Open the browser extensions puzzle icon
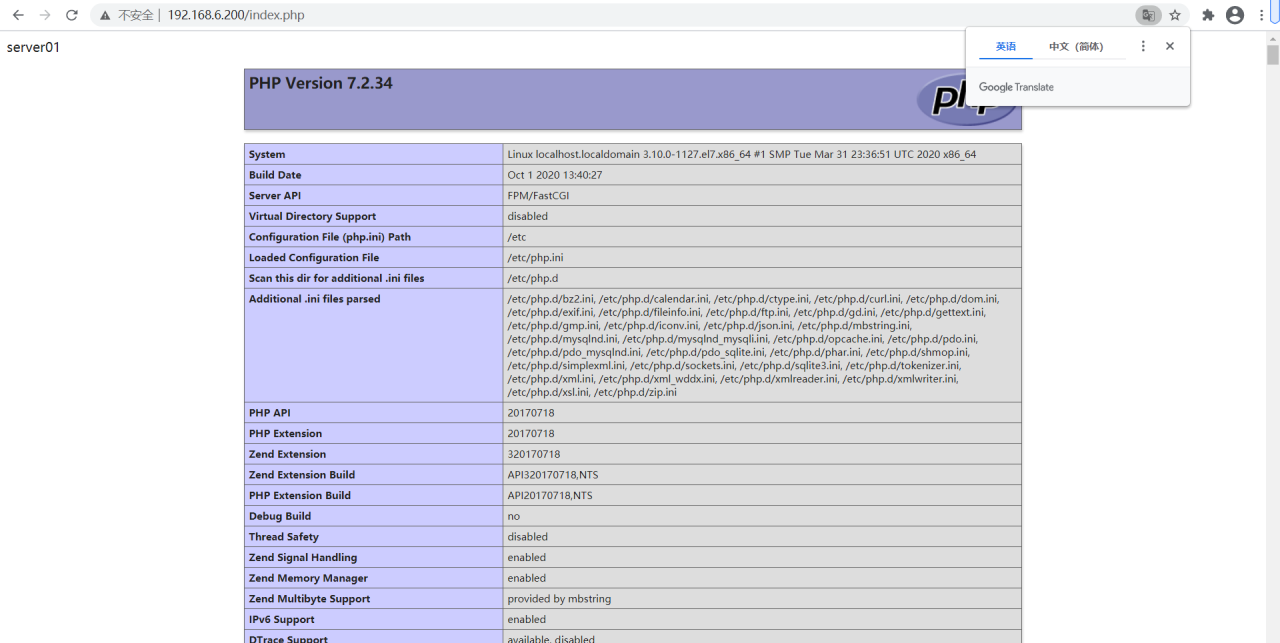 pyautogui.click(x=1208, y=15)
